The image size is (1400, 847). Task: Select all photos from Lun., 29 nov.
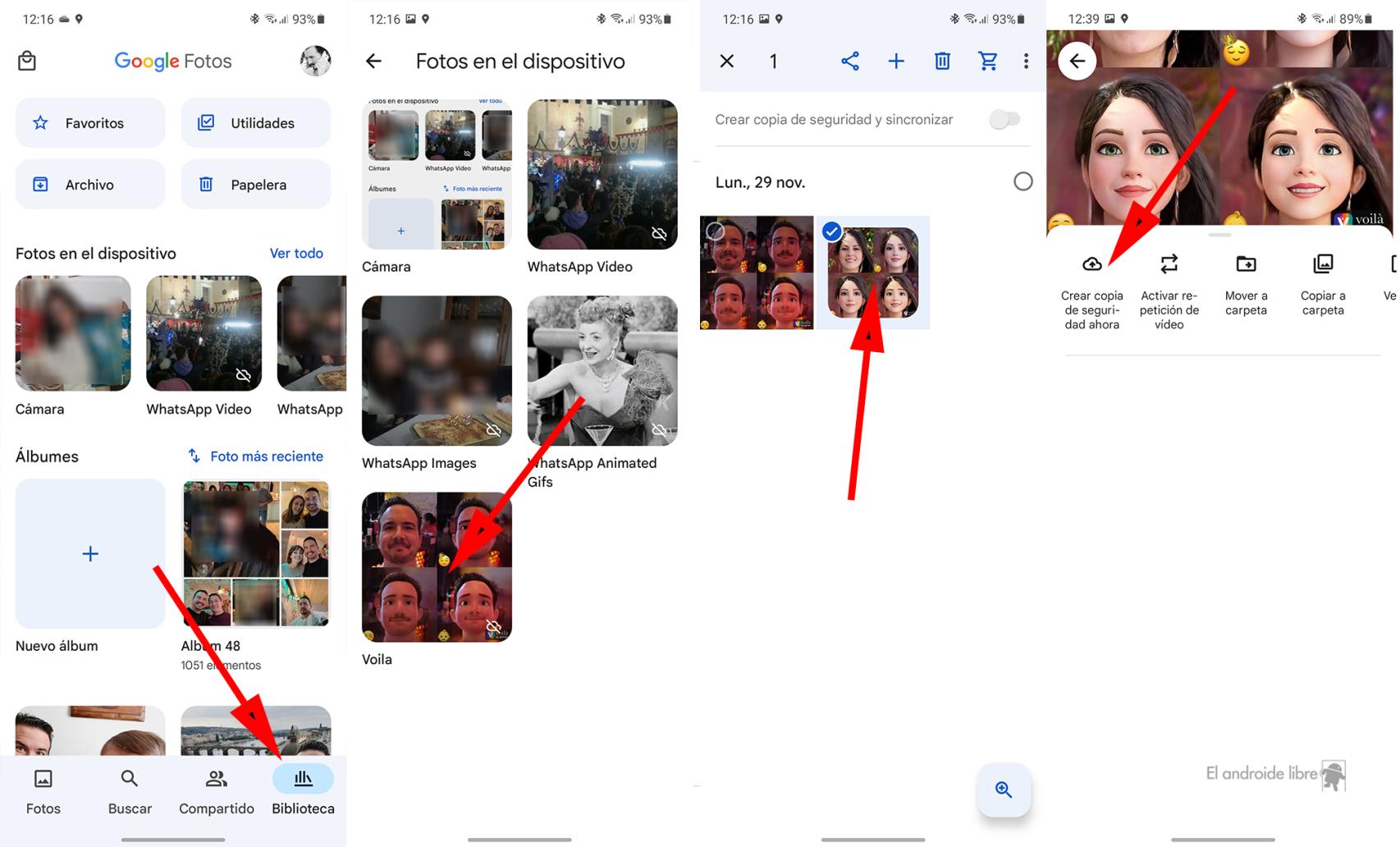click(1023, 181)
